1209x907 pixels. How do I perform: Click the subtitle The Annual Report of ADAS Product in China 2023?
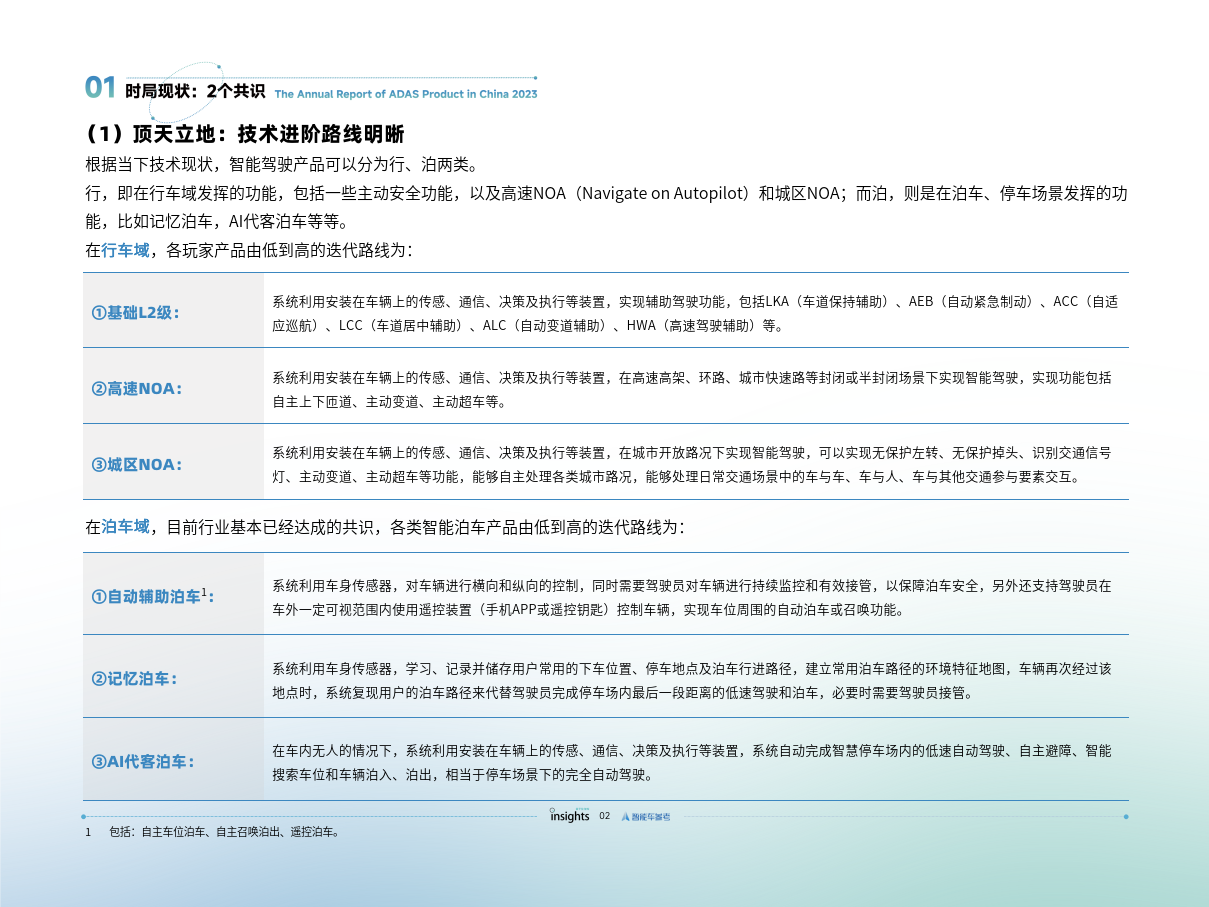pyautogui.click(x=406, y=94)
